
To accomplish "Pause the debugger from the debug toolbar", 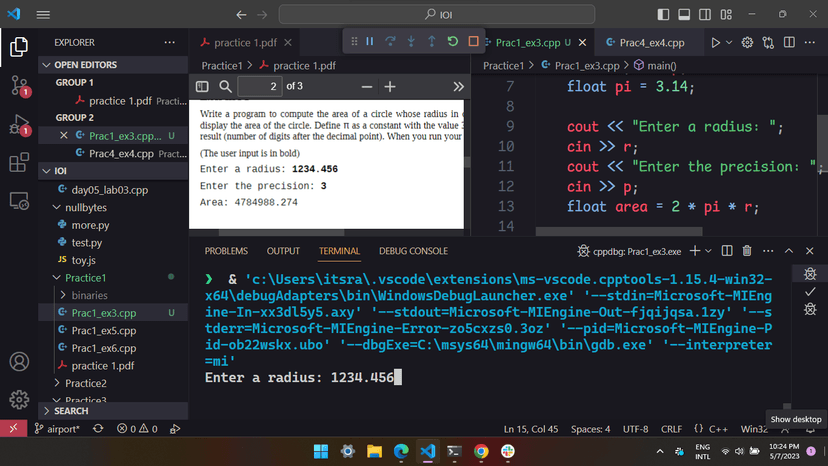I will coord(370,42).
